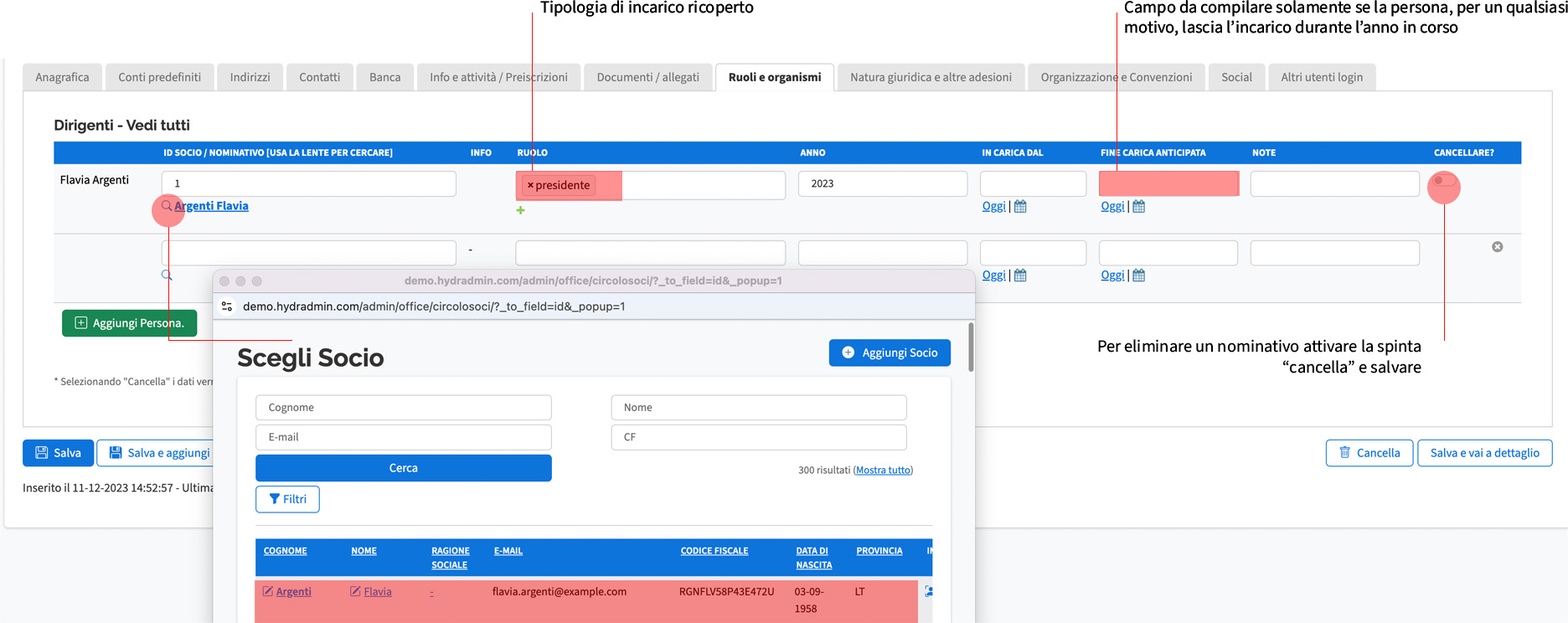Image resolution: width=1568 pixels, height=623 pixels.
Task: Click the ID socio field containing 1
Action: 309,183
